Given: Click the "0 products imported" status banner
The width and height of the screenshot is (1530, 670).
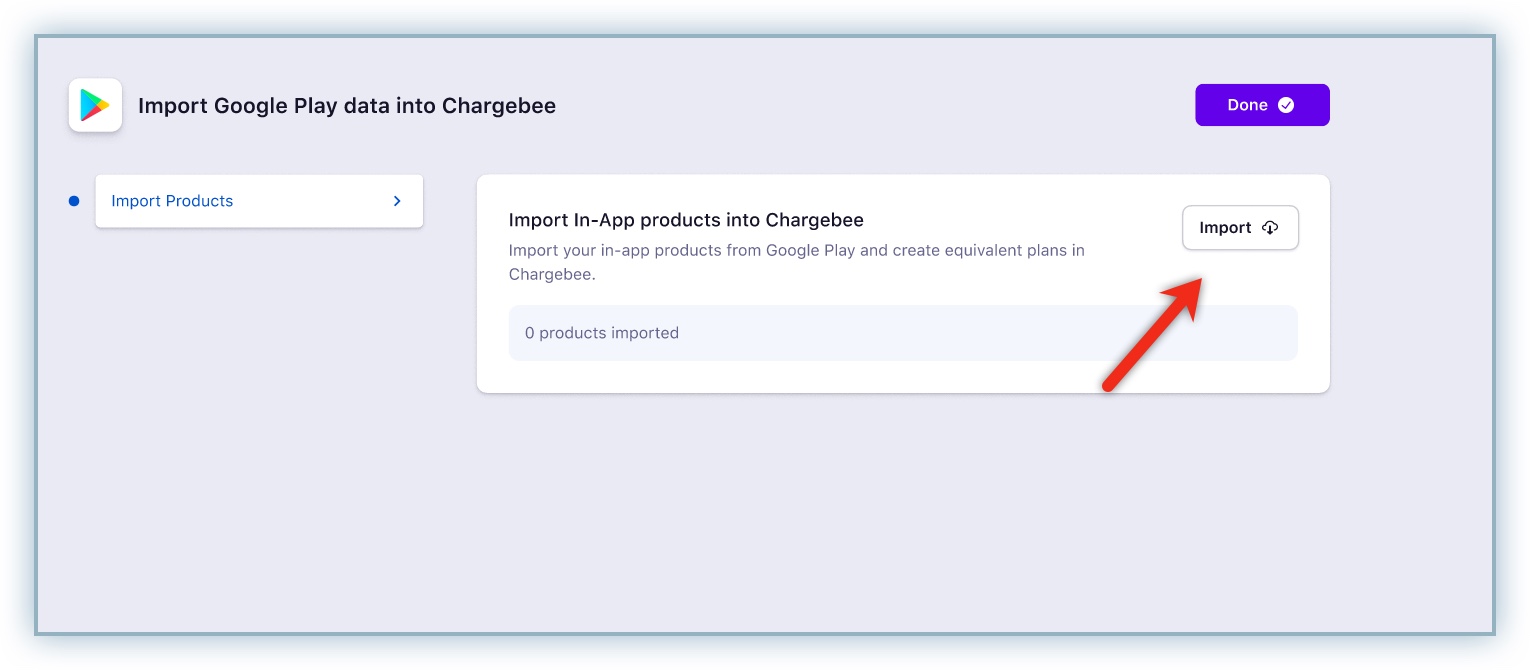Looking at the screenshot, I should [902, 333].
